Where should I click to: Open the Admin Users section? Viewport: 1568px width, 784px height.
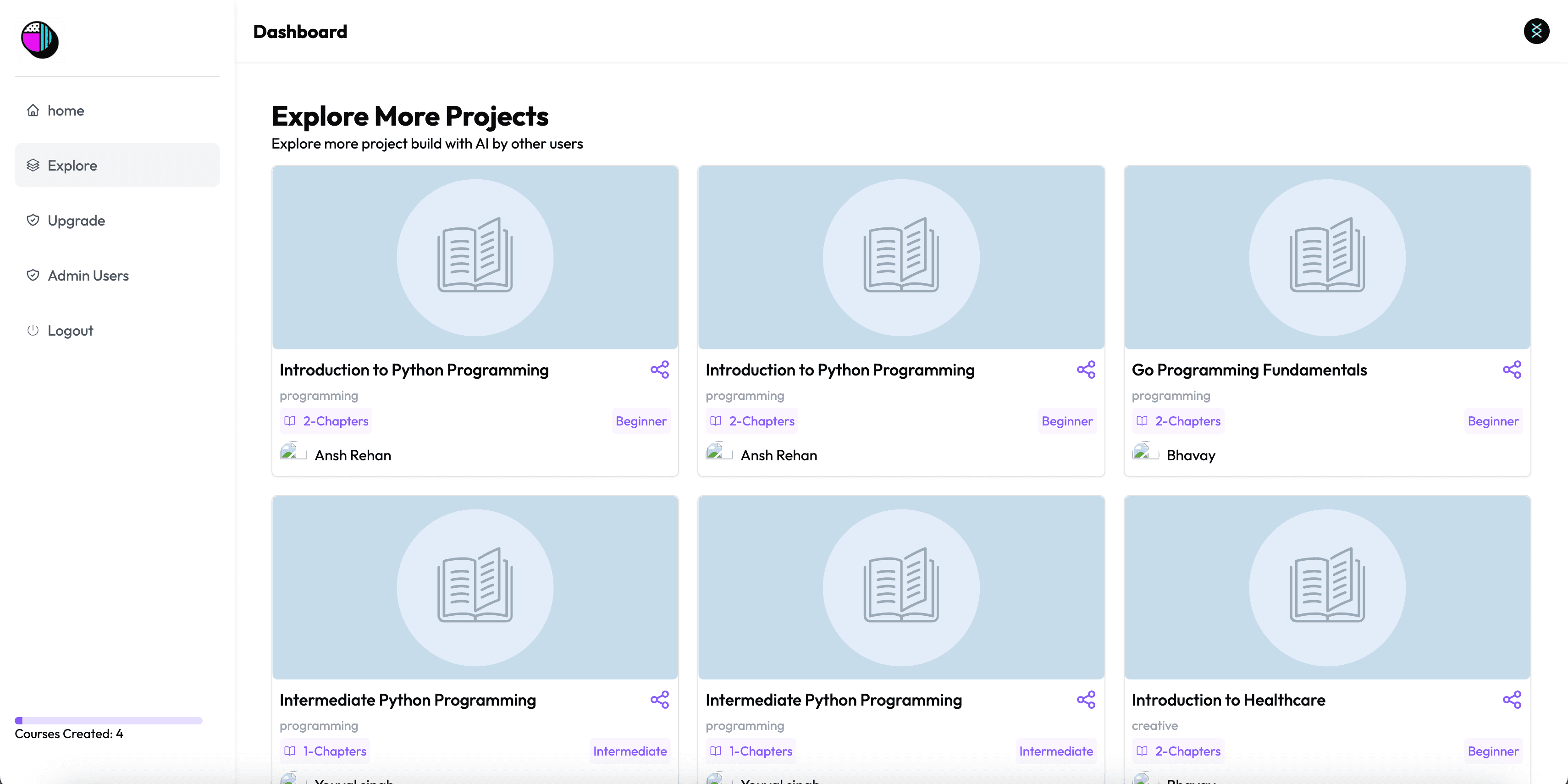tap(88, 276)
